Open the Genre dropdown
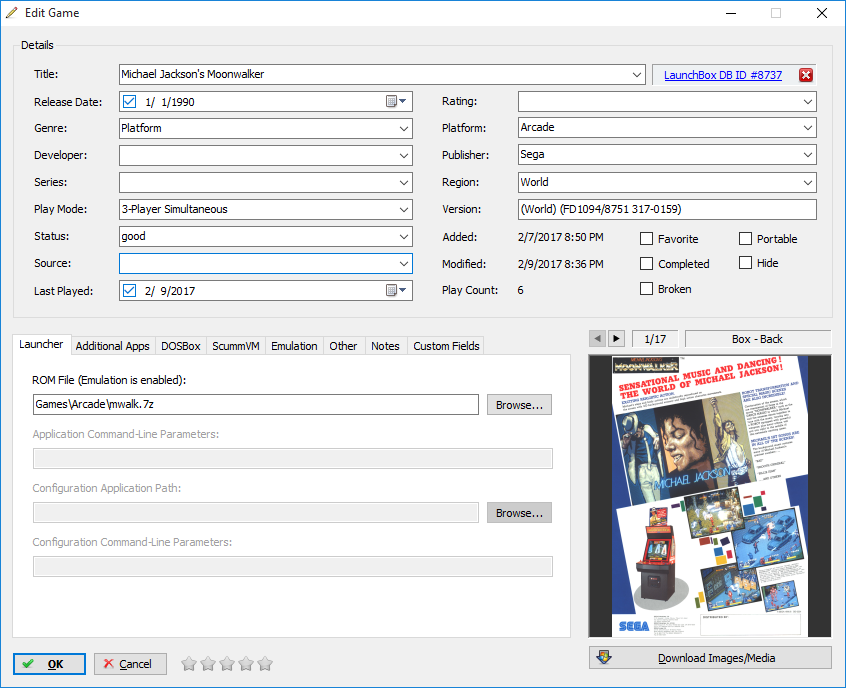This screenshot has width=846, height=688. coord(404,128)
